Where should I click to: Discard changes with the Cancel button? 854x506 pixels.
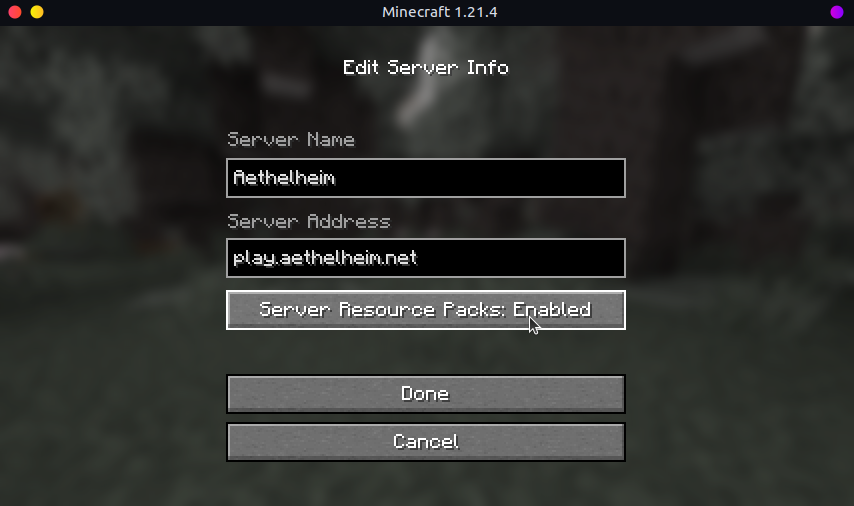pos(426,442)
